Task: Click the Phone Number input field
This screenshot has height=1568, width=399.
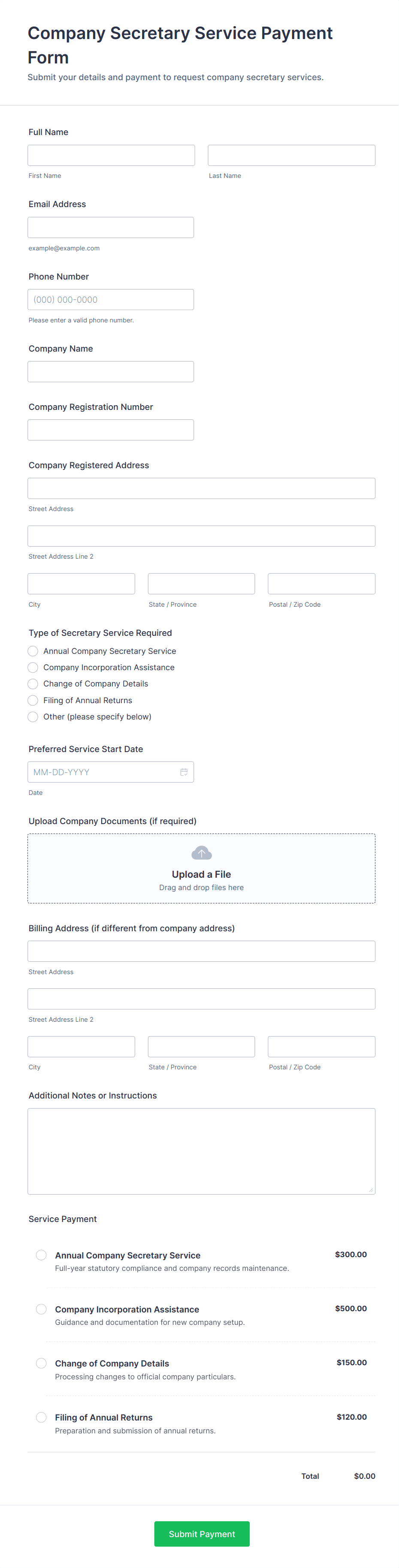Action: click(111, 299)
